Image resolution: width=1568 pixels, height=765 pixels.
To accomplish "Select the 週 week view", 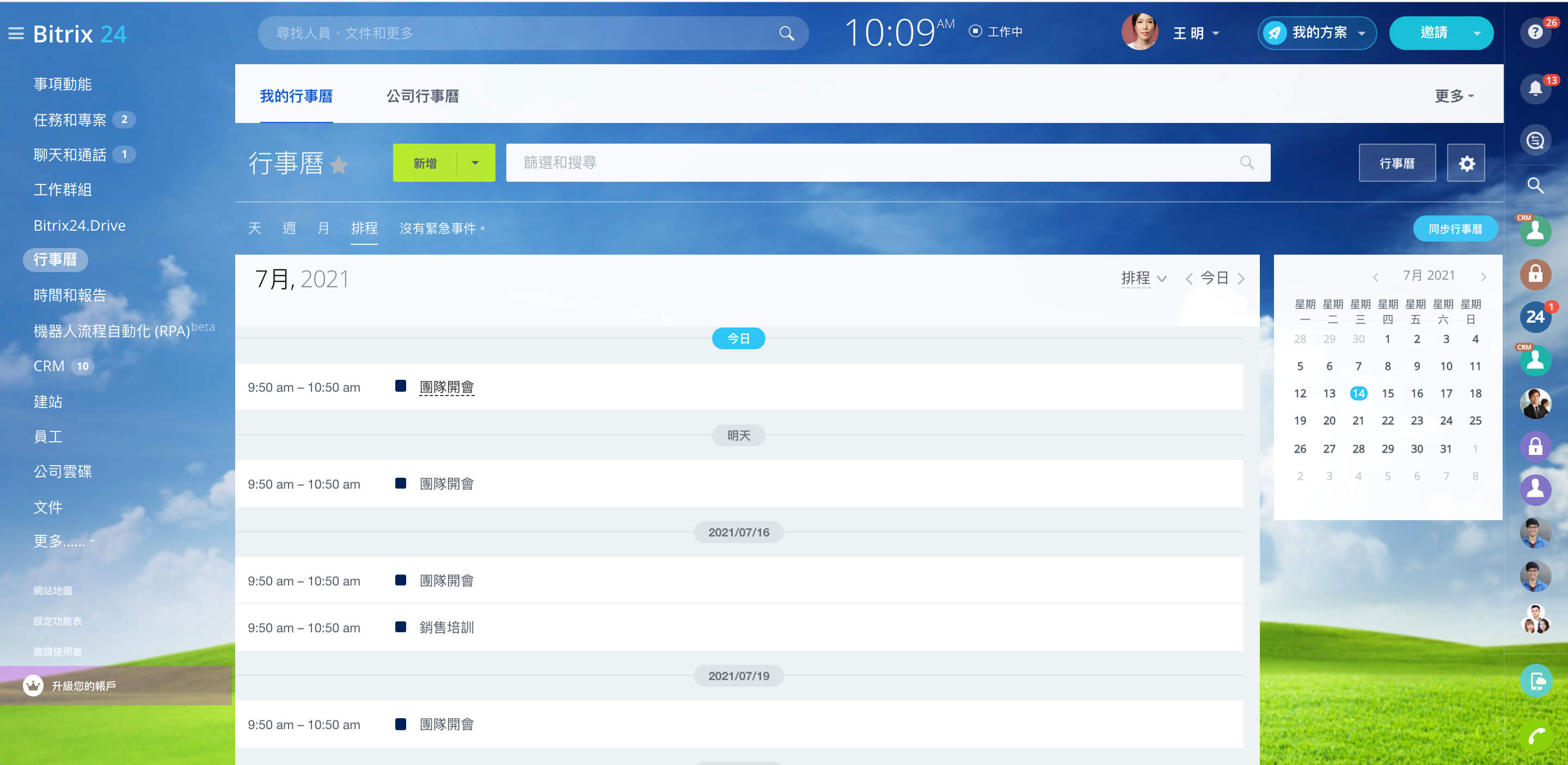I will pos(289,228).
